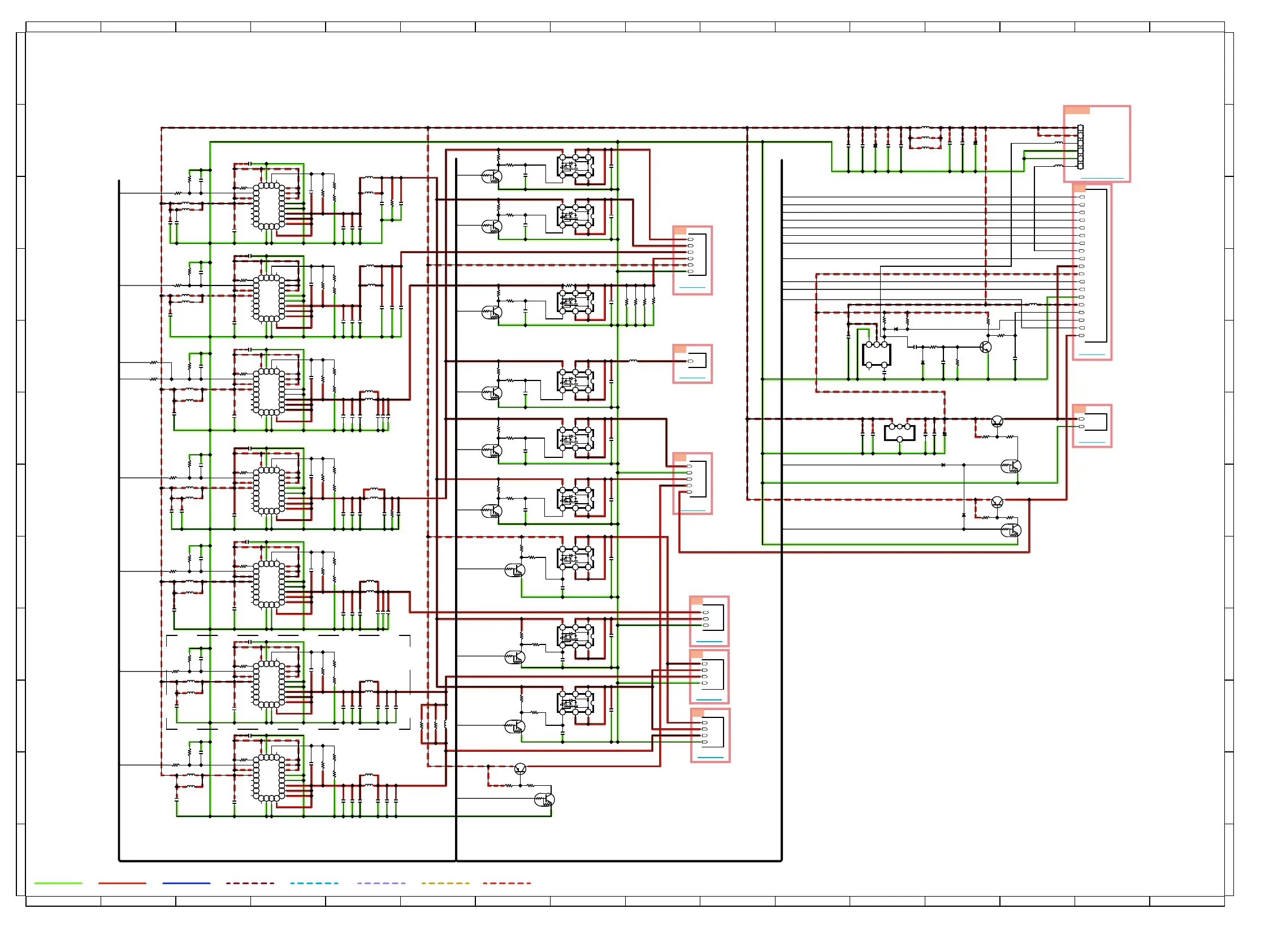Click the solid red legend line
Image resolution: width=1282 pixels, height=952 pixels.
point(122,883)
